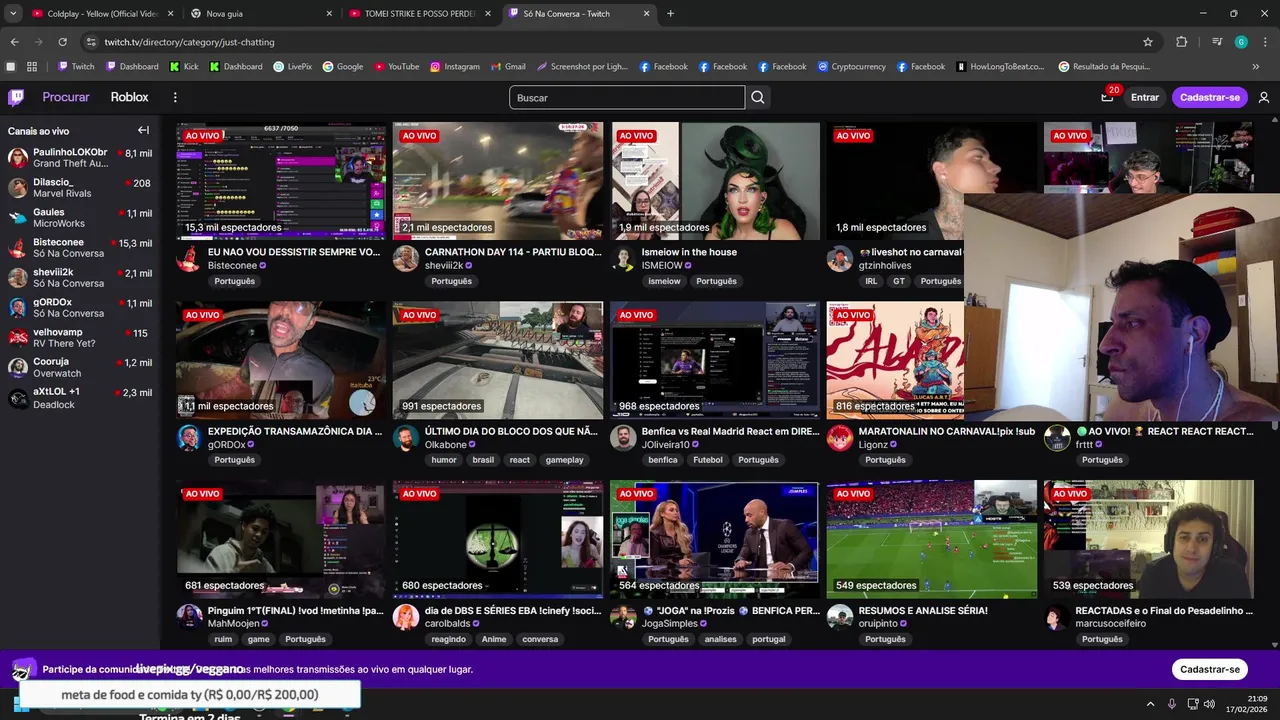Click the Bisteconee channel avatar under its stream

188,259
